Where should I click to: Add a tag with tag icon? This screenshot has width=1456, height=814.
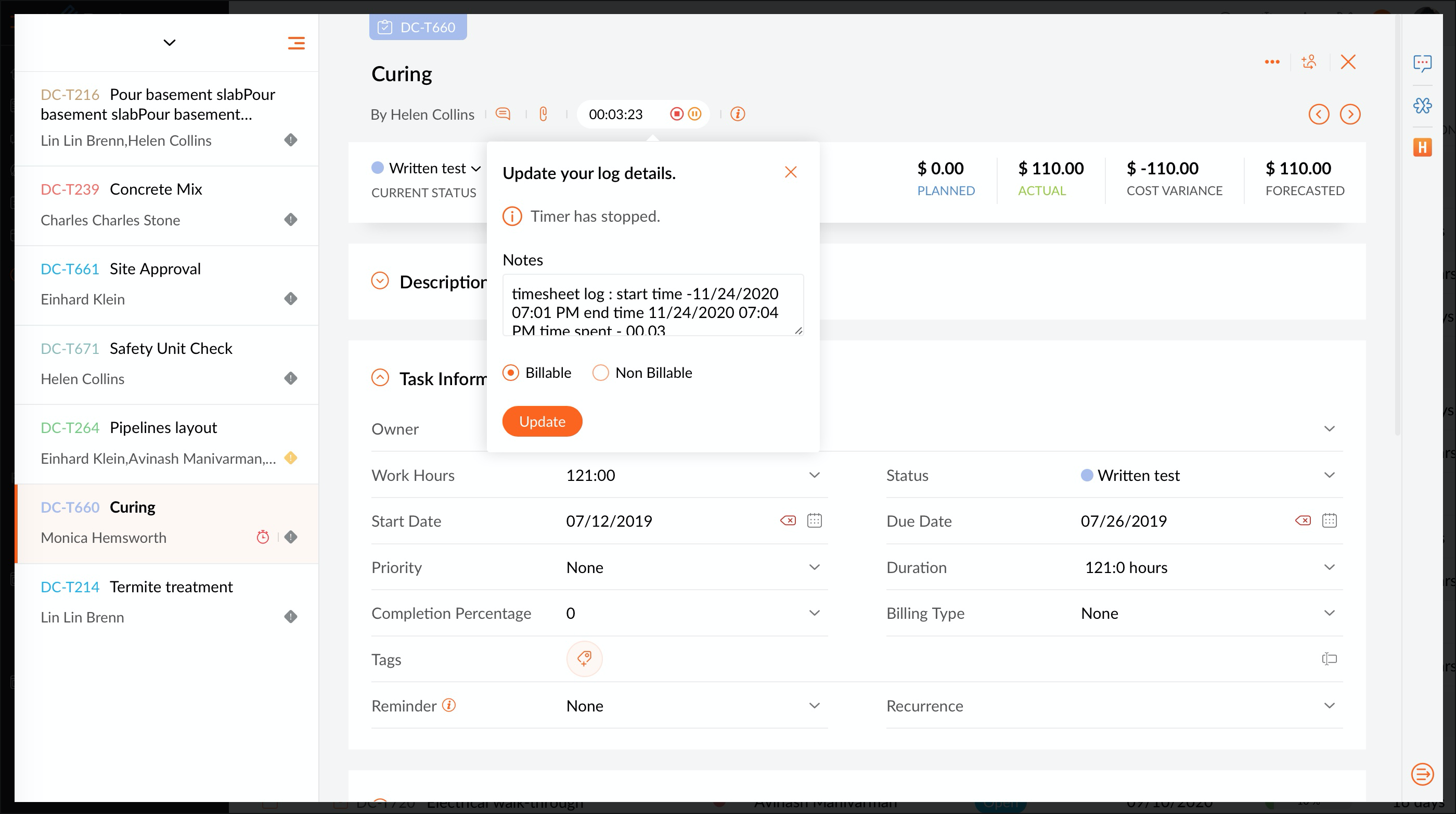point(584,658)
